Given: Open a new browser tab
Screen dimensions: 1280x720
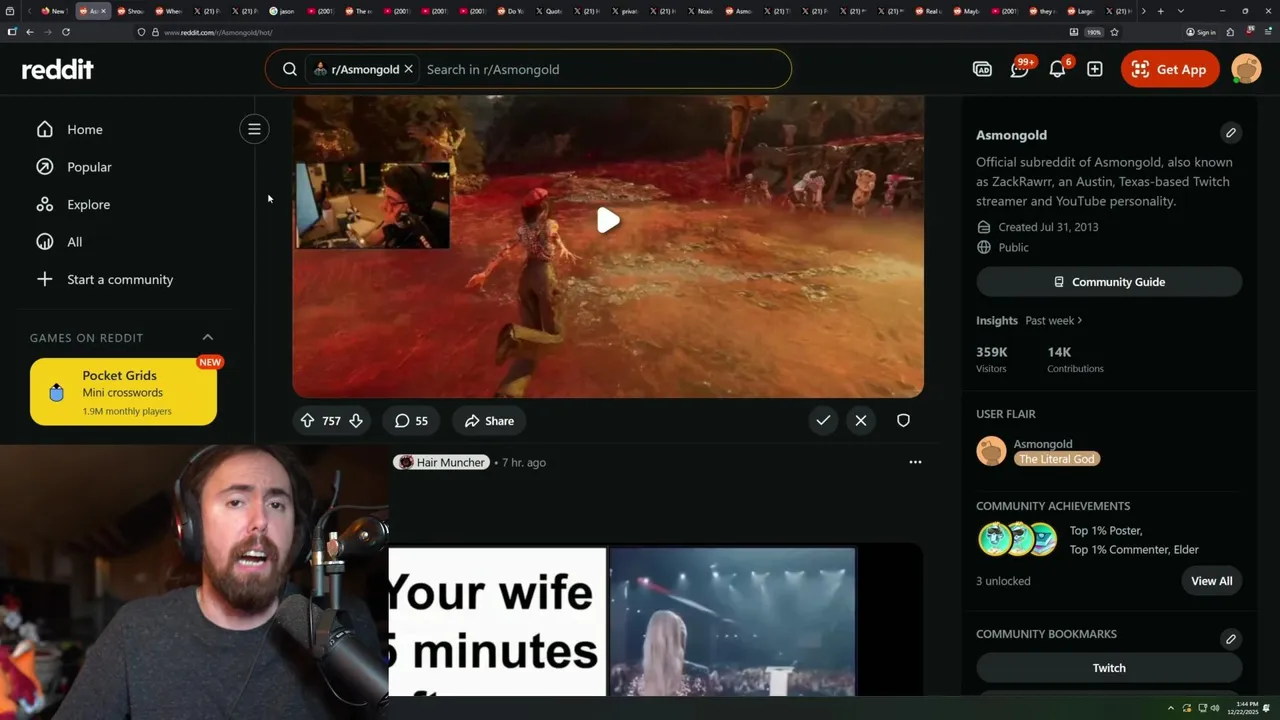Looking at the screenshot, I should (1160, 11).
